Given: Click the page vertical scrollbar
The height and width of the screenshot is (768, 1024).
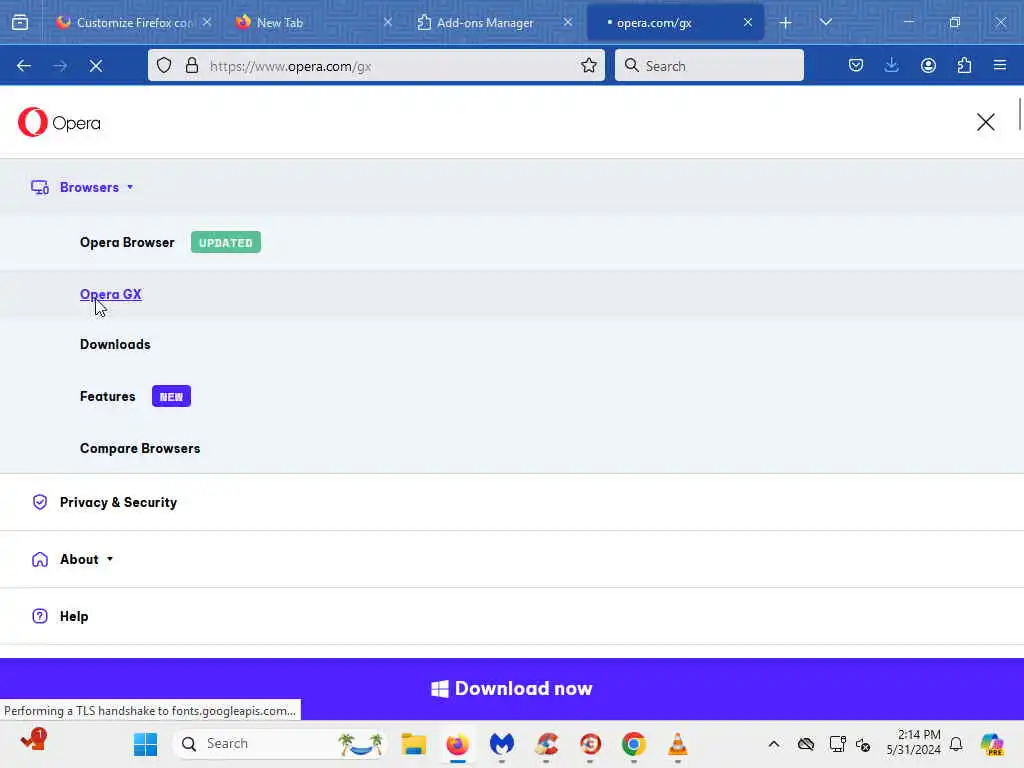Looking at the screenshot, I should [1019, 114].
